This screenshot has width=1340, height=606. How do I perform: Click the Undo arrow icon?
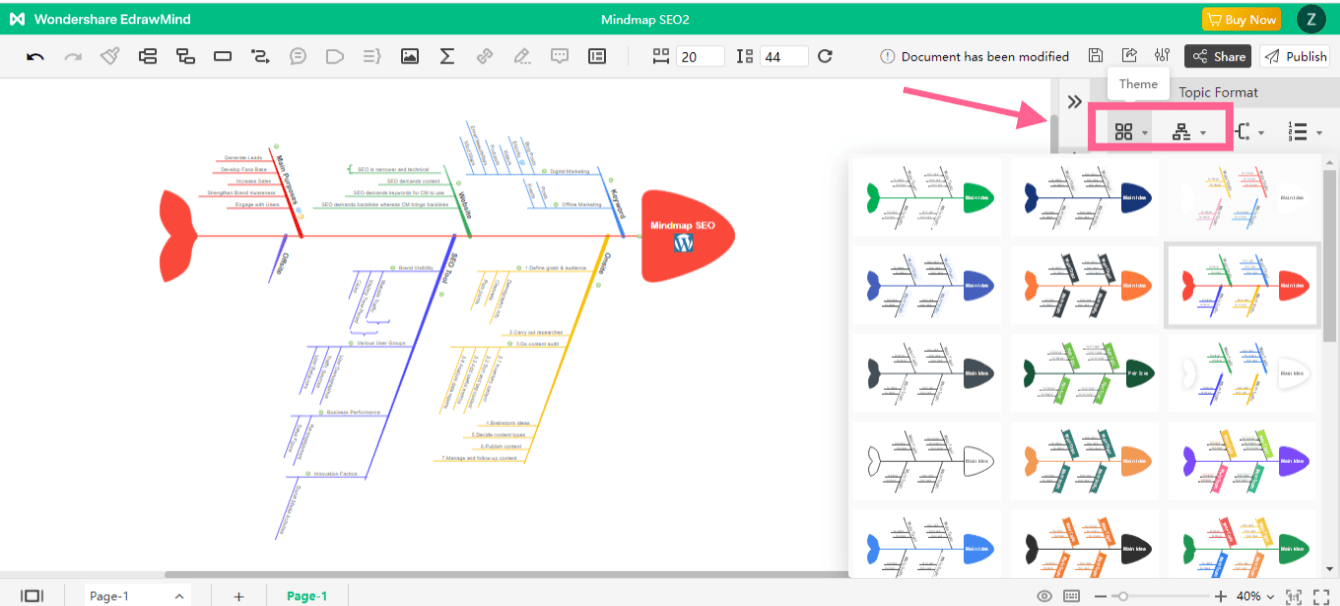pos(35,57)
